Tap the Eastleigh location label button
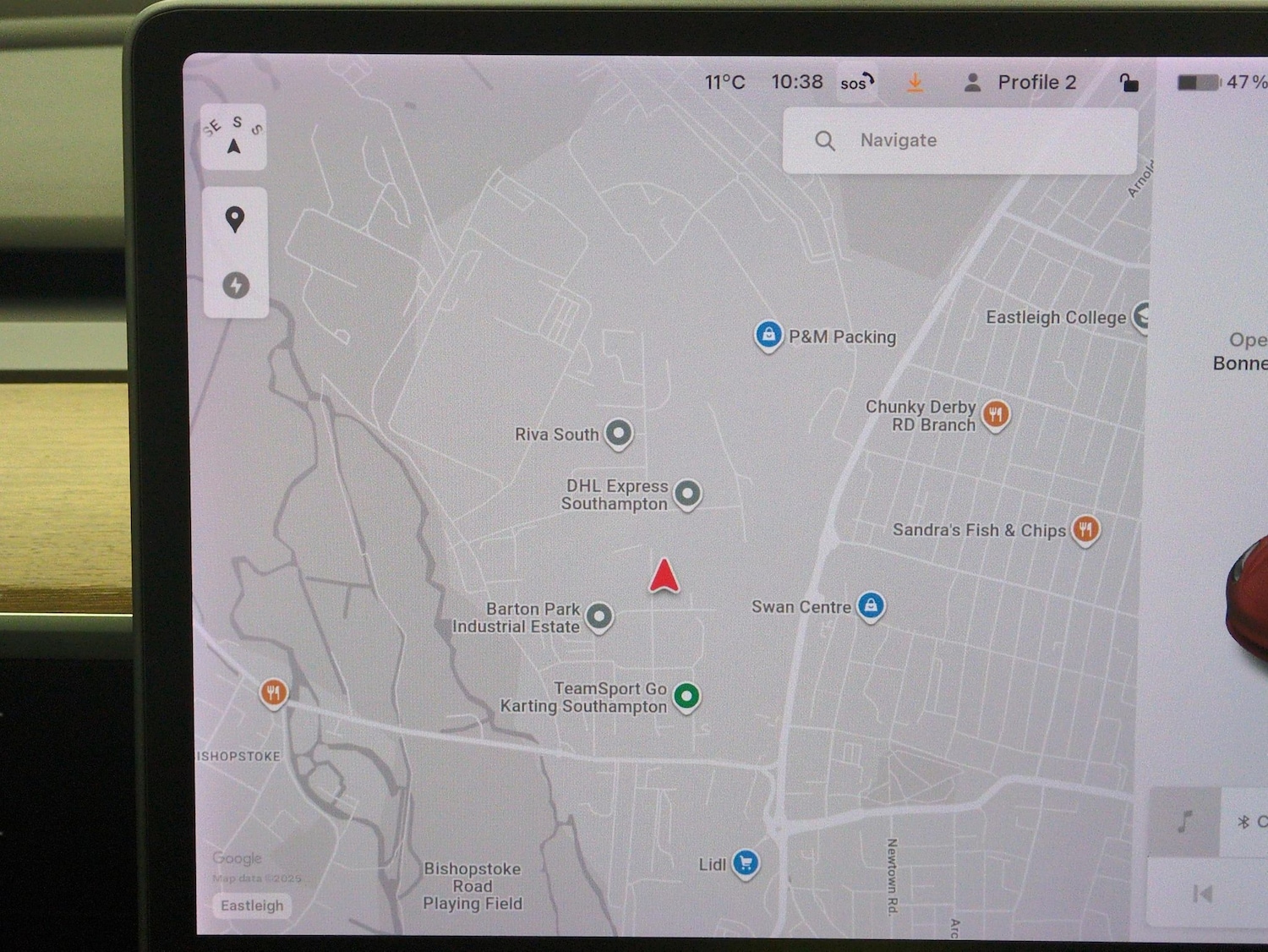 [252, 905]
